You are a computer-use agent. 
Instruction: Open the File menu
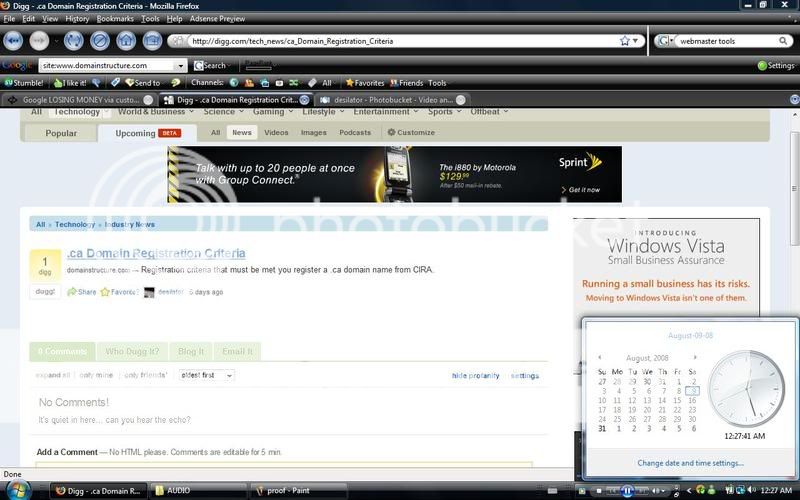[x=9, y=19]
